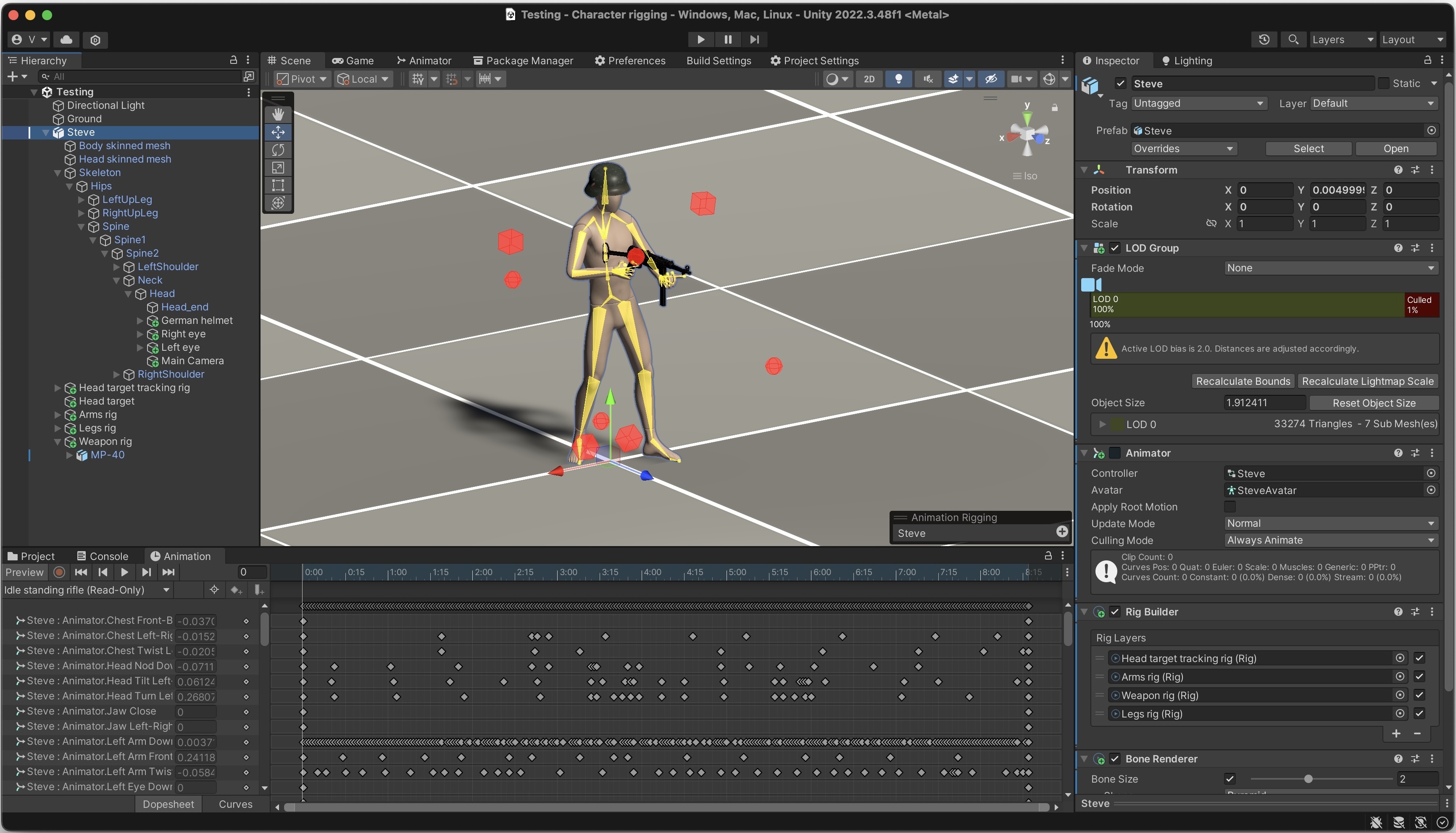Expand LeftUpLeg in Hierarchy
1456x833 pixels.
pyautogui.click(x=81, y=200)
